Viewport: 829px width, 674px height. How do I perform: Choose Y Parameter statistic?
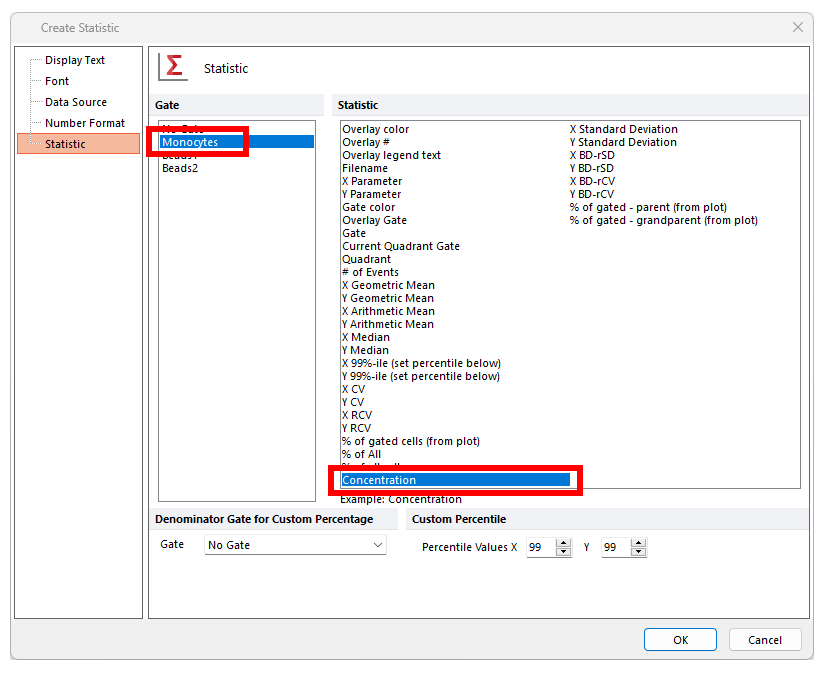tap(371, 194)
